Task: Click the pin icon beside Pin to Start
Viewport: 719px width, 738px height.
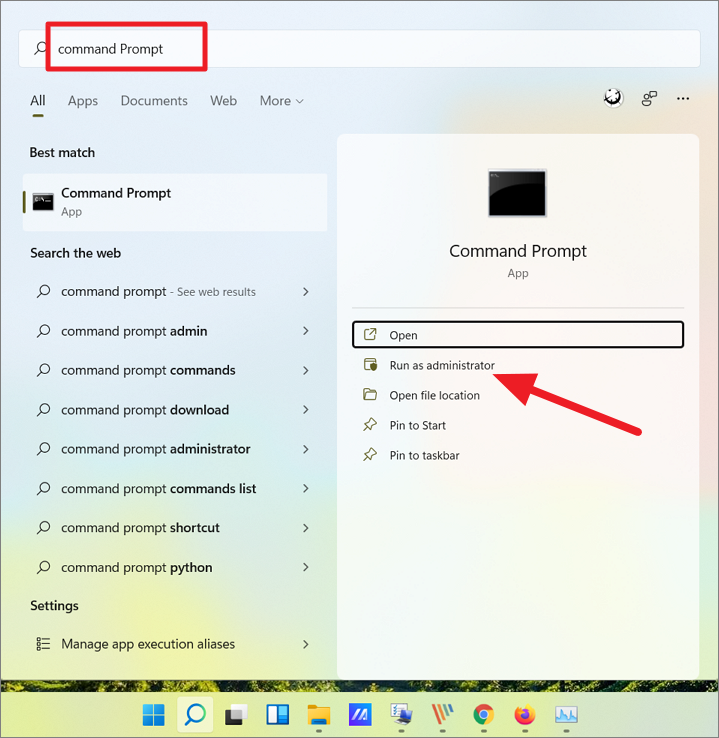Action: (370, 425)
